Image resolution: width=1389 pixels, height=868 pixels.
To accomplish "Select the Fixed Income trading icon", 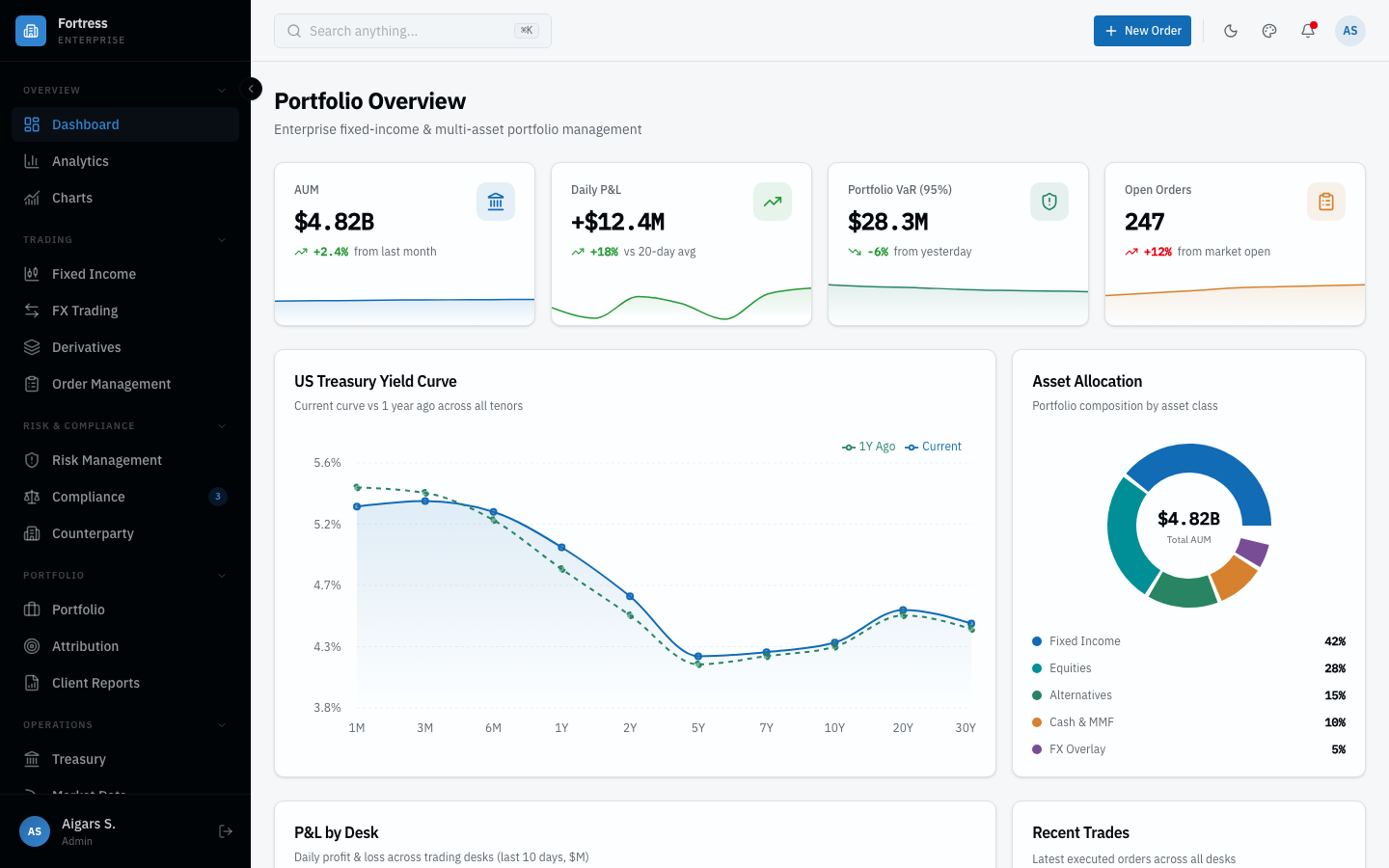I will click(32, 273).
